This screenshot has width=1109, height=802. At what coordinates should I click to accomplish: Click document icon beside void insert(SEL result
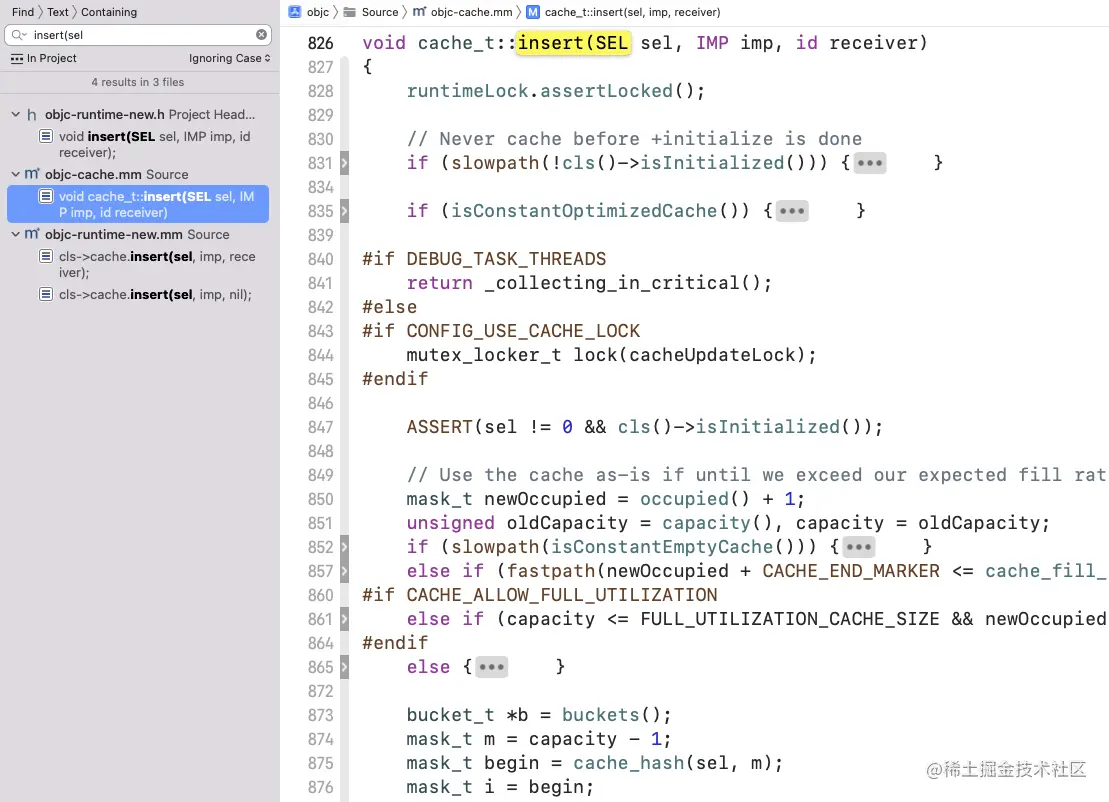46,136
